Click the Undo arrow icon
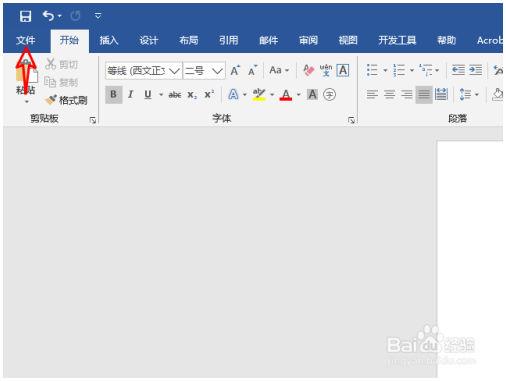 tap(49, 16)
